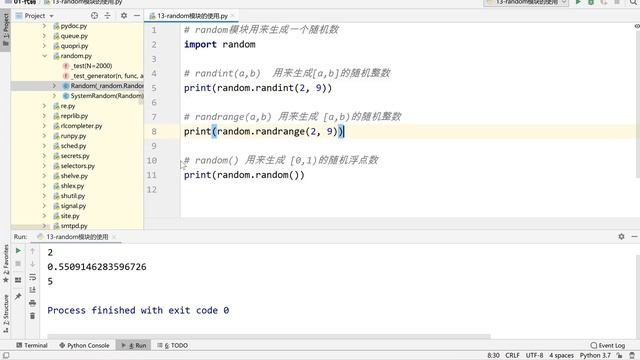This screenshot has width=640, height=360.
Task: Select signal.py in the project tree
Action: click(x=73, y=206)
